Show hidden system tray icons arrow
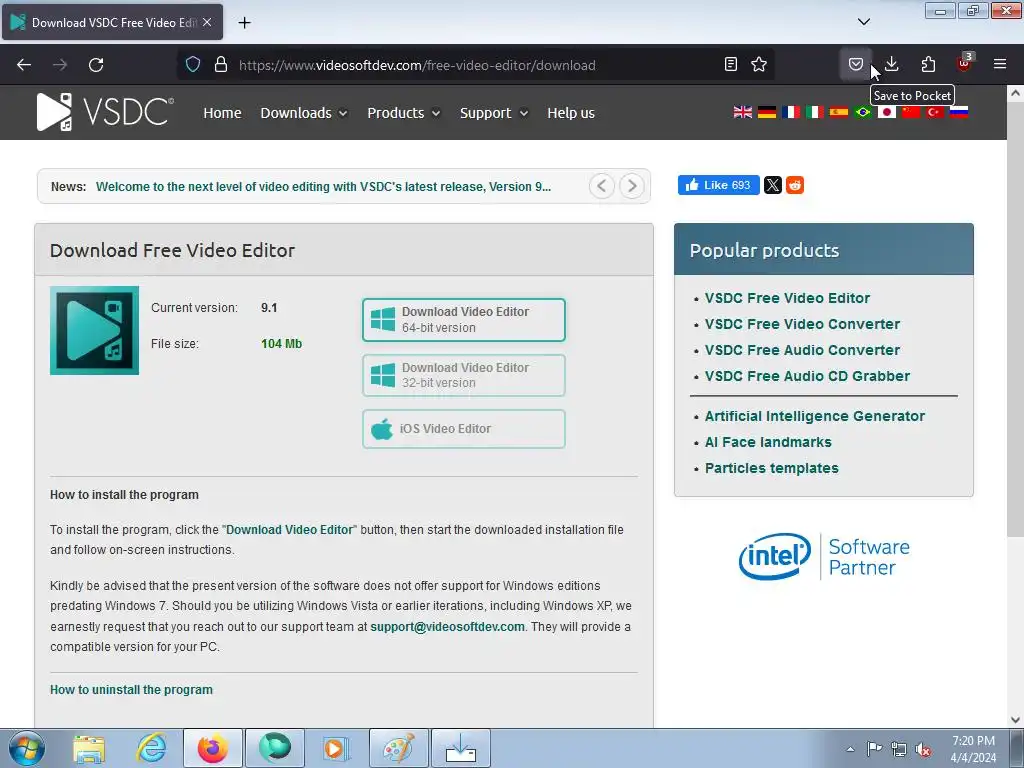 point(850,749)
